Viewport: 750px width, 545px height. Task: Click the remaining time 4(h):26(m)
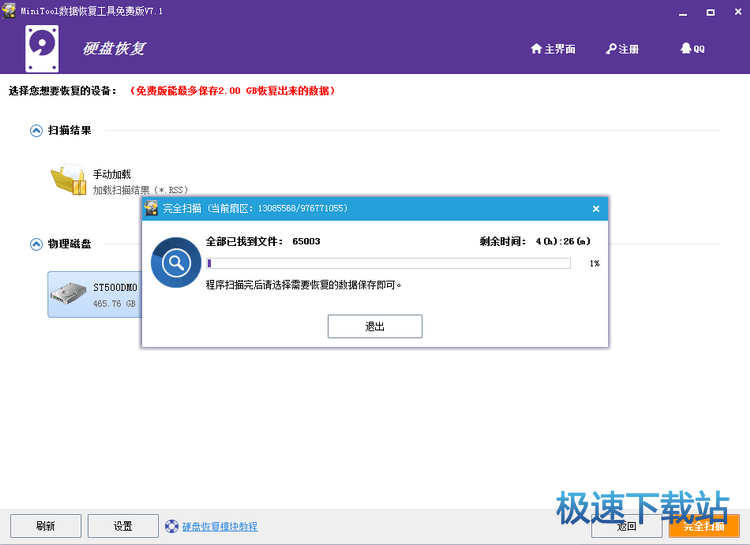(x=563, y=241)
